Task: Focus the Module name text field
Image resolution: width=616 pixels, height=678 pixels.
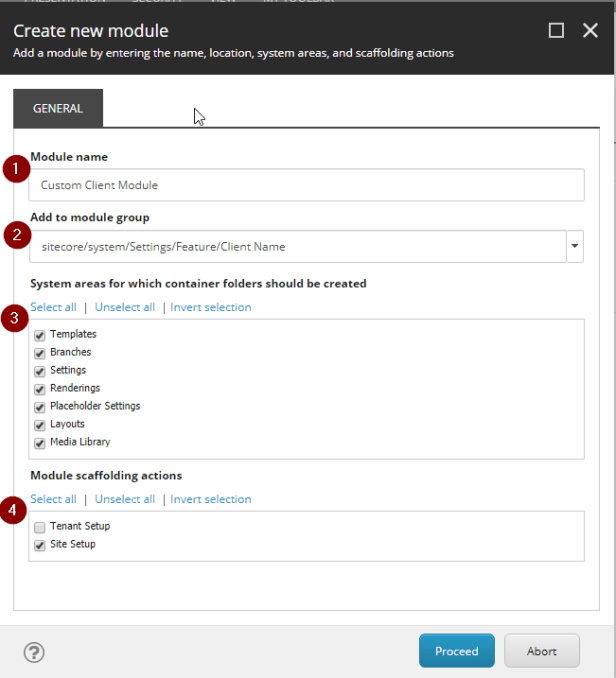Action: [x=306, y=185]
